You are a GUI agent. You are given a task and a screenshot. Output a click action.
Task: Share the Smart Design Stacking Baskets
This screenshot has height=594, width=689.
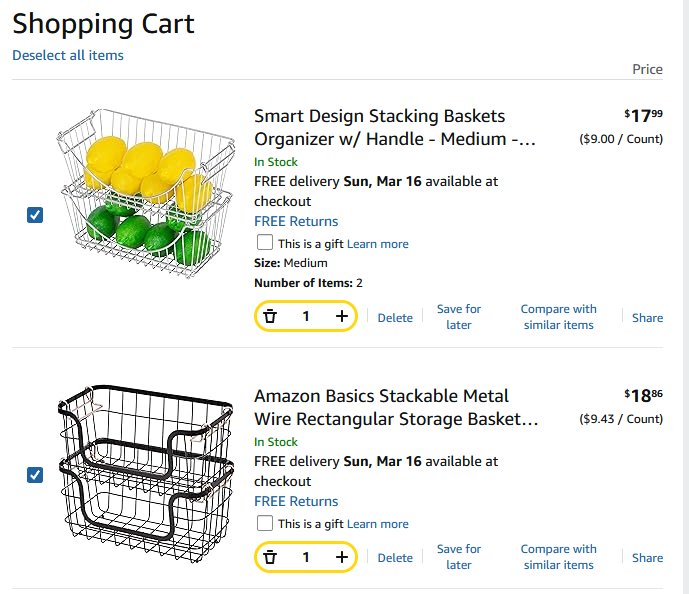(x=647, y=318)
